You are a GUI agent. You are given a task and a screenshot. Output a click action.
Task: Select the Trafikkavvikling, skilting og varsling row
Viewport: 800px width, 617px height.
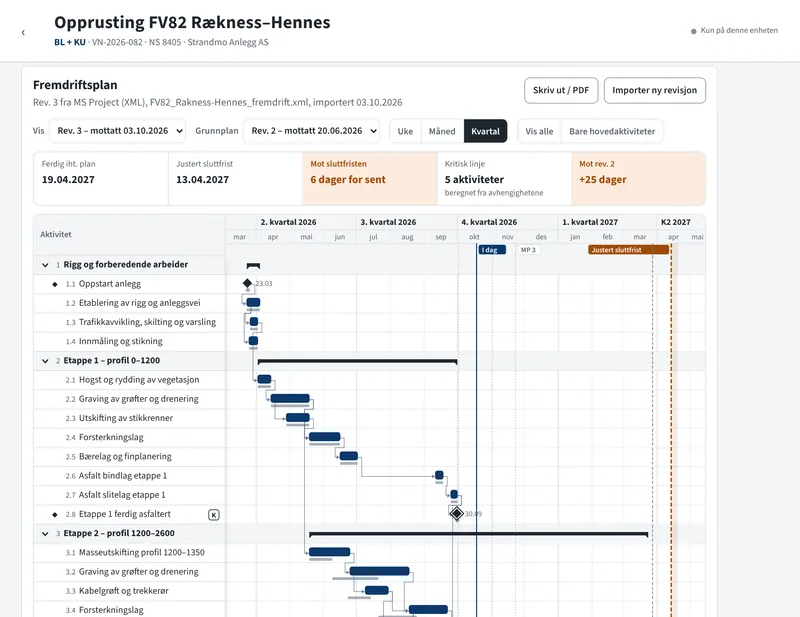point(130,323)
